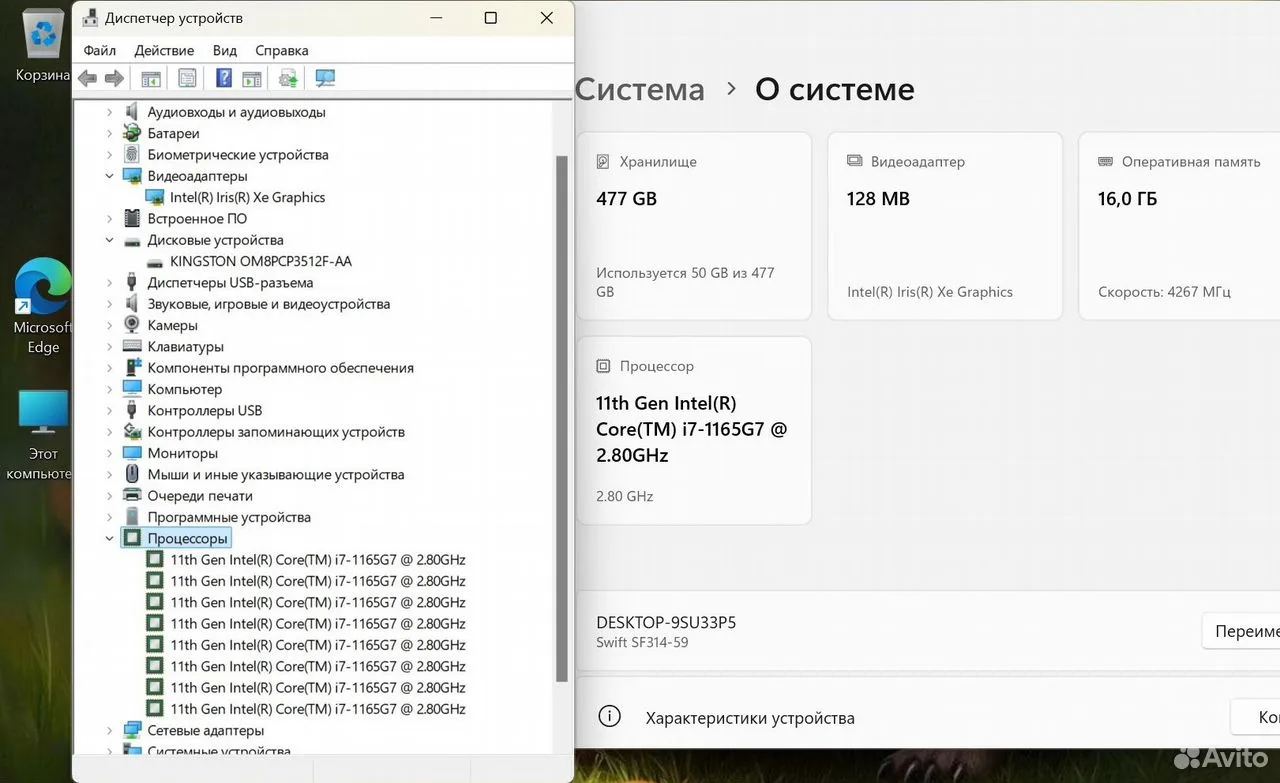Open the Видеоадаптер card showing 128 MB
The image size is (1280, 783).
click(x=945, y=226)
